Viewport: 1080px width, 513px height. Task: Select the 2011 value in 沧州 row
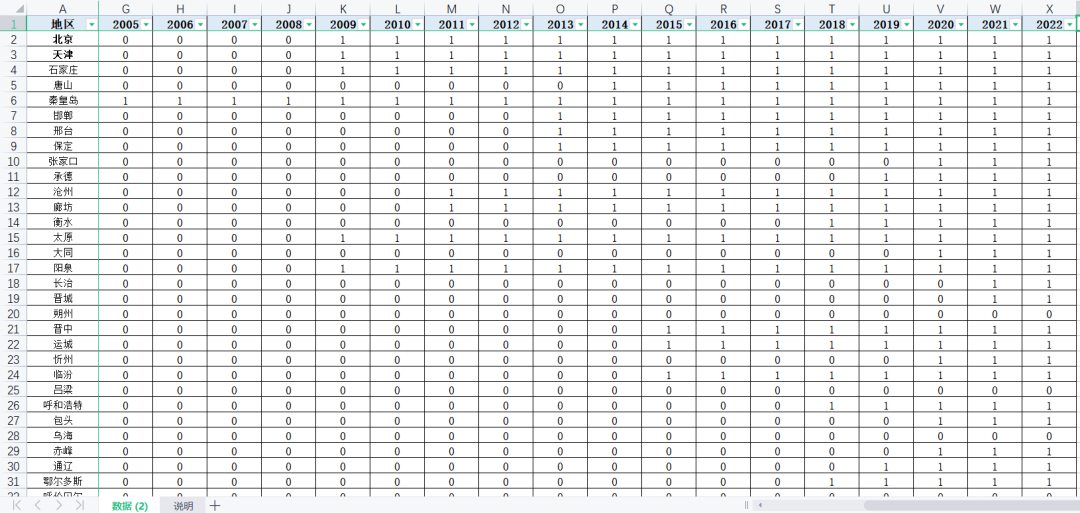[452, 192]
